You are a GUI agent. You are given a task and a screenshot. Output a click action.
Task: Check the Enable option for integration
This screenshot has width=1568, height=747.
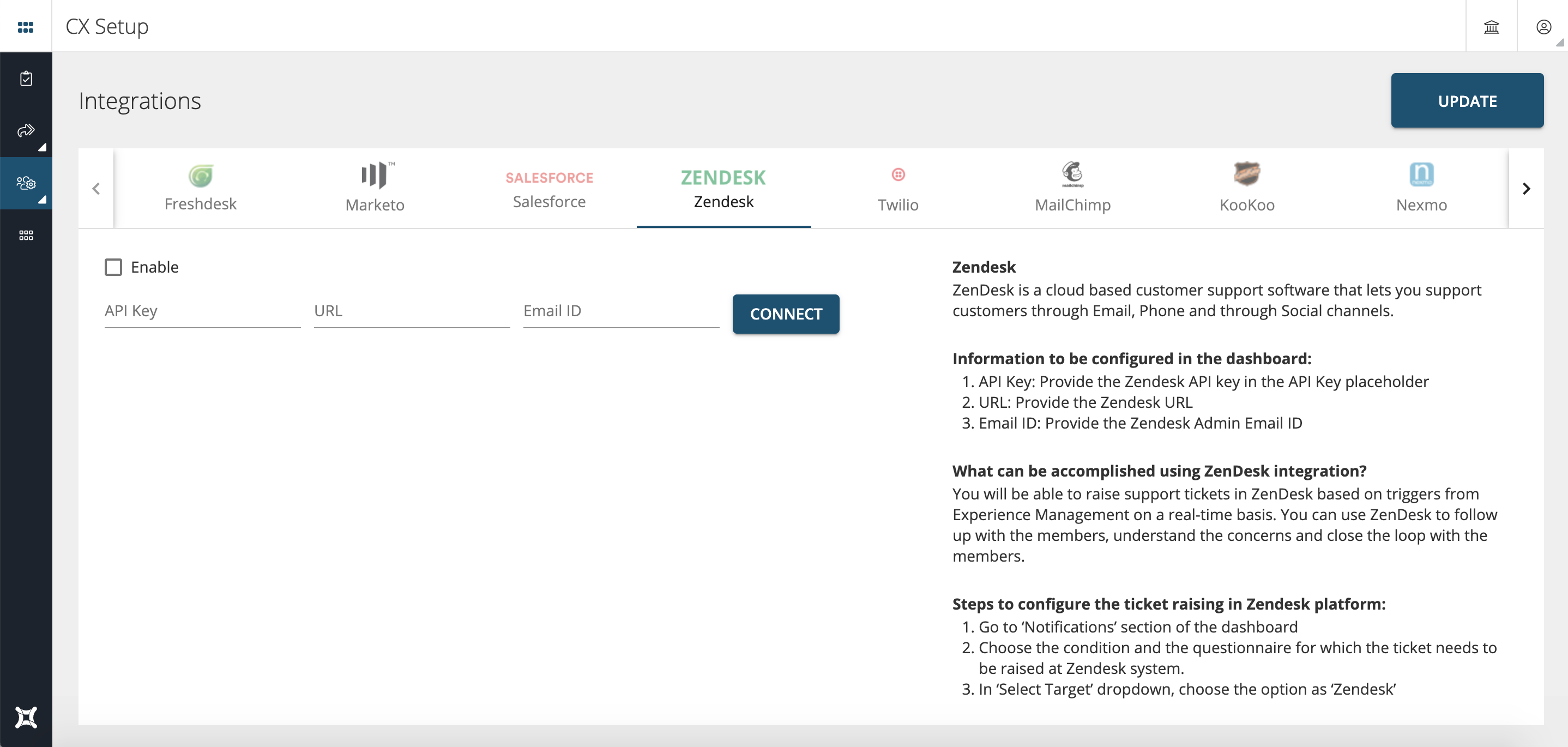pos(113,266)
